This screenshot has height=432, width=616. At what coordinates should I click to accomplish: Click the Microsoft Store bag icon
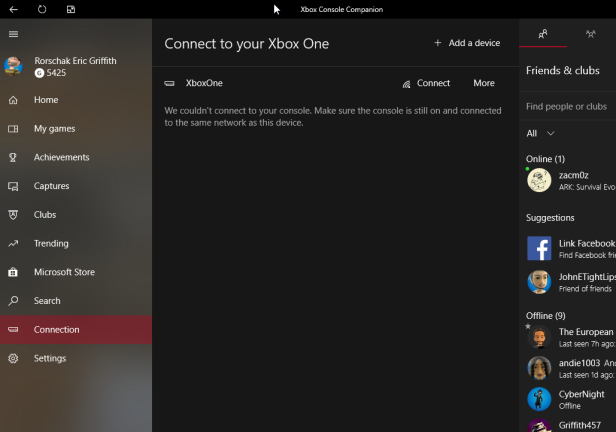coord(13,272)
